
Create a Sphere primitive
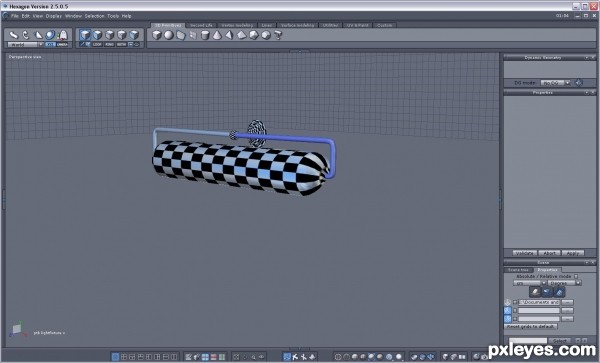[169, 35]
